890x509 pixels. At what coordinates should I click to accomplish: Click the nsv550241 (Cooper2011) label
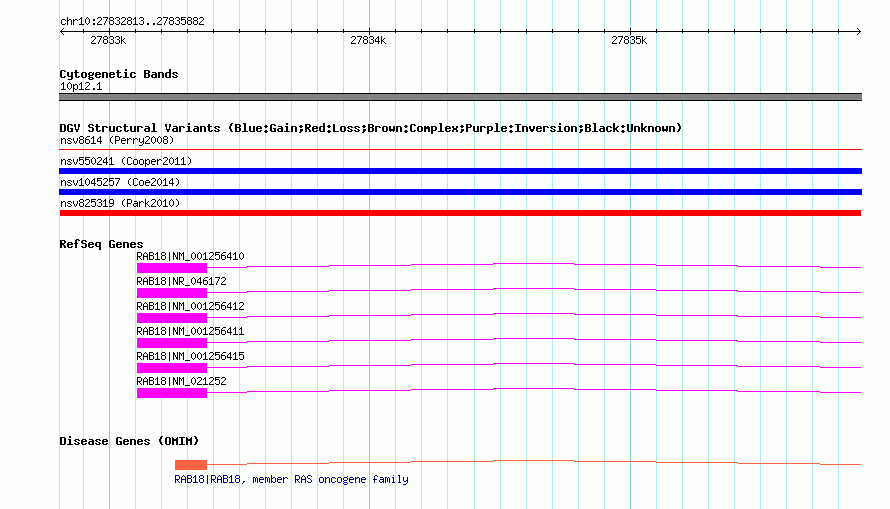[126, 161]
